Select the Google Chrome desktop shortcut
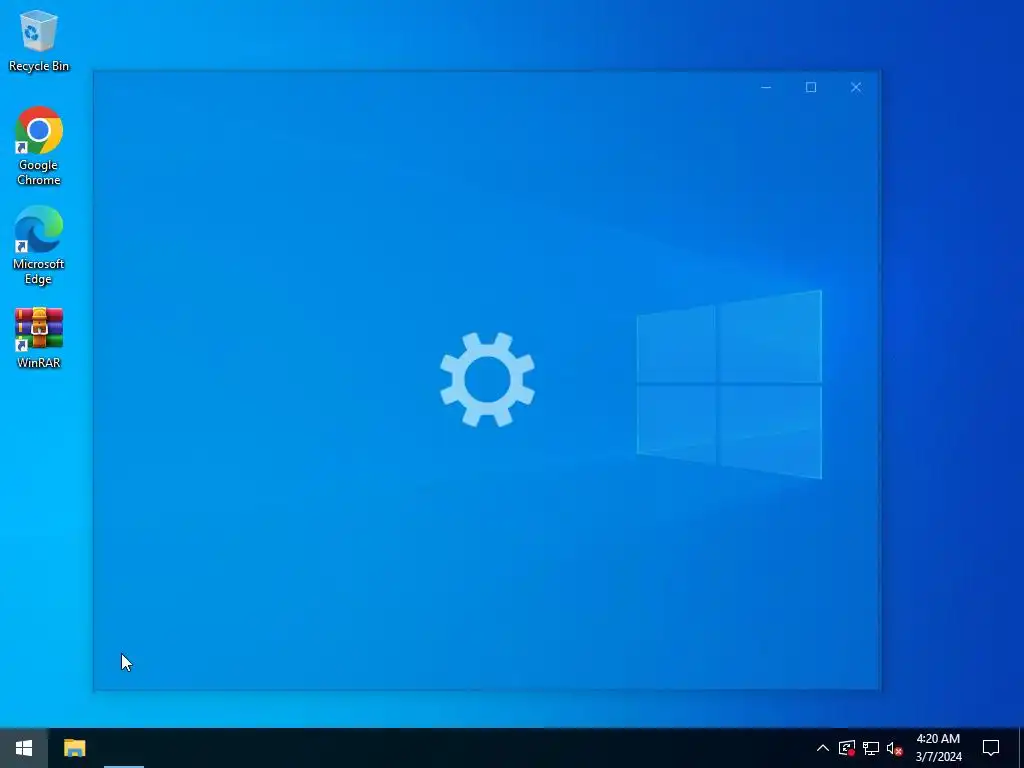The image size is (1024, 768). point(39,146)
